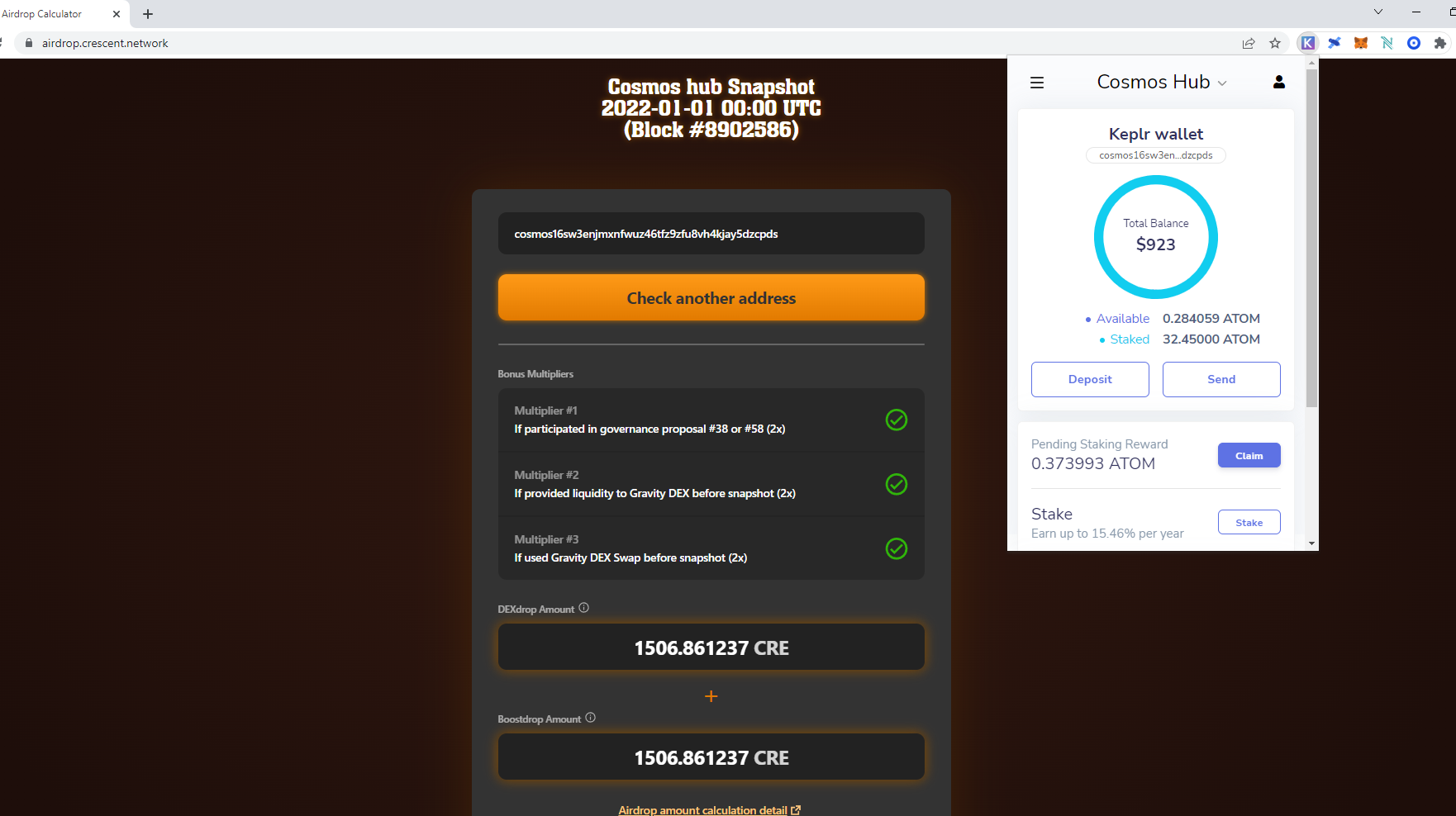This screenshot has width=1456, height=816.
Task: Click Check another address button
Action: (x=711, y=297)
